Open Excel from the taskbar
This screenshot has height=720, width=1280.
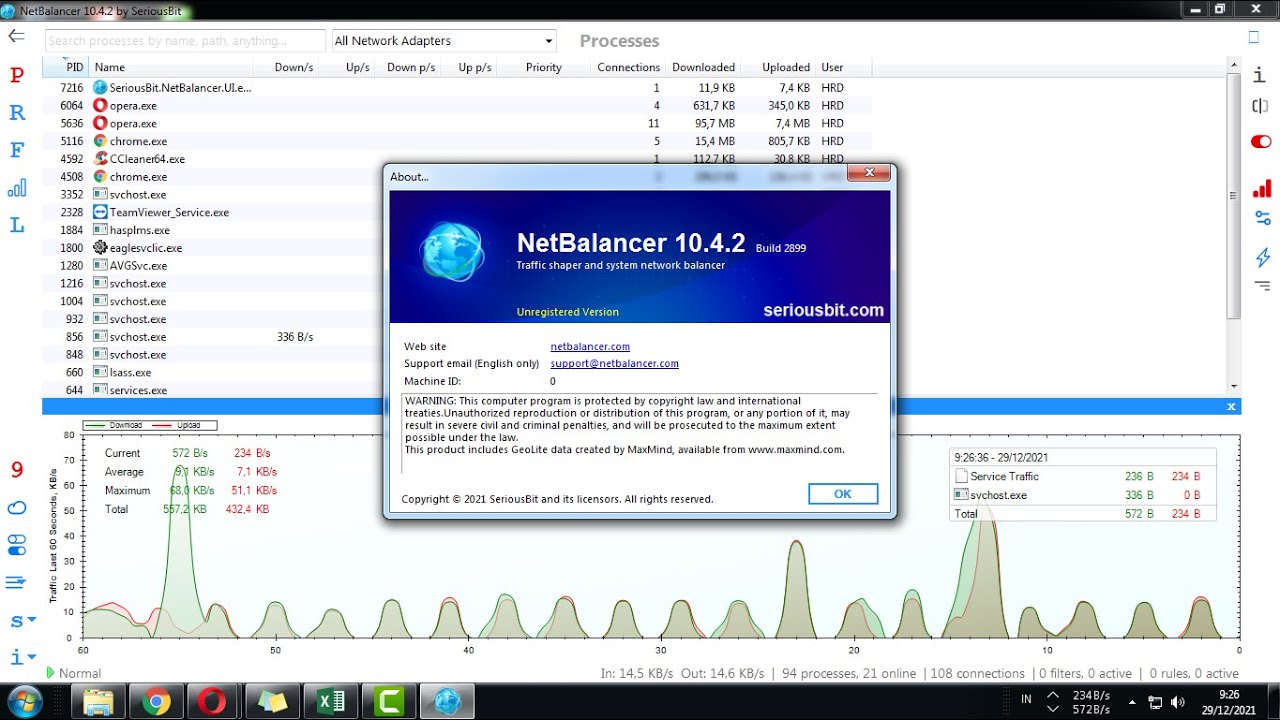[332, 701]
